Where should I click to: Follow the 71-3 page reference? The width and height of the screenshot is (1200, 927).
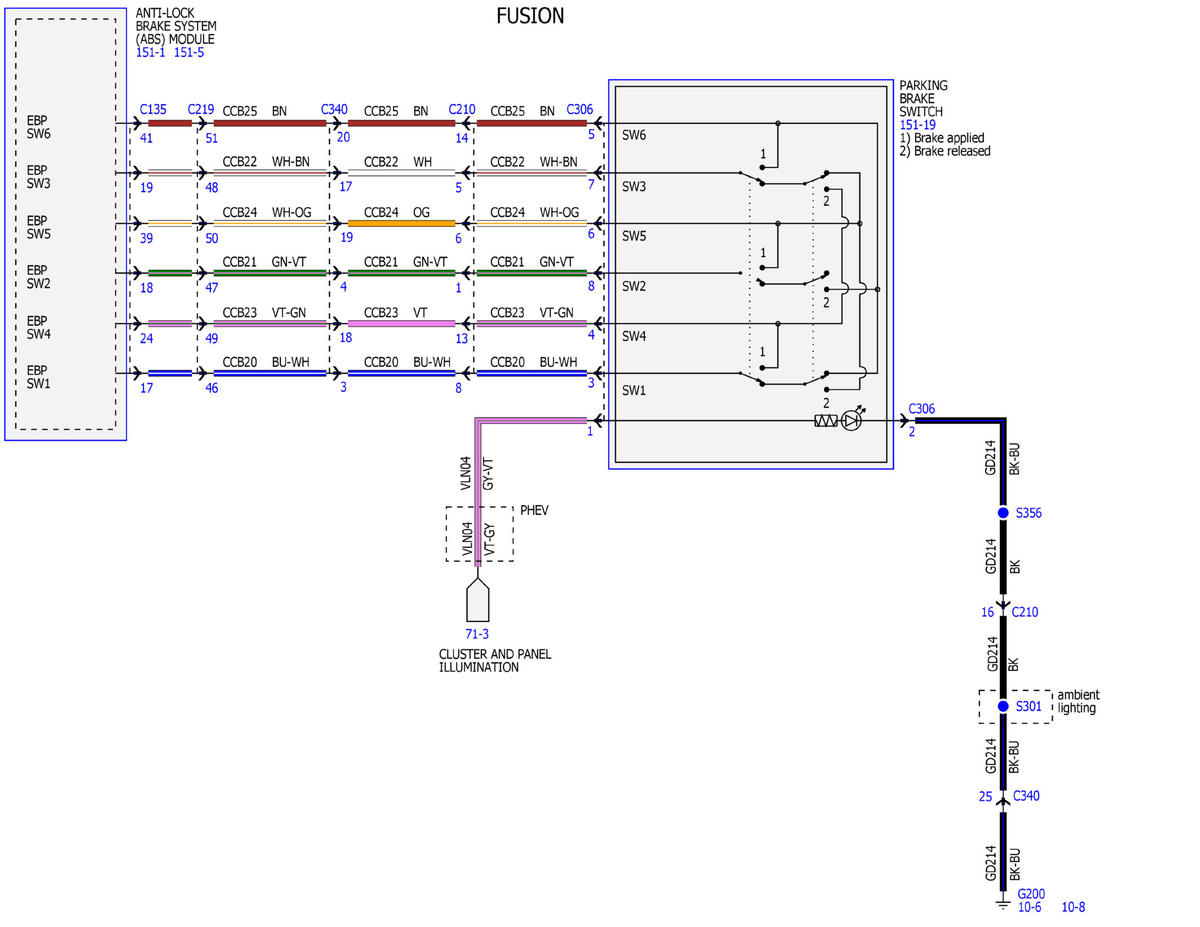(x=477, y=634)
